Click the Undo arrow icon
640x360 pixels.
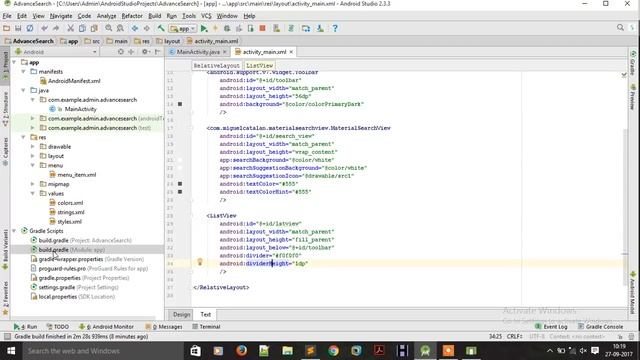pyautogui.click(x=44, y=28)
